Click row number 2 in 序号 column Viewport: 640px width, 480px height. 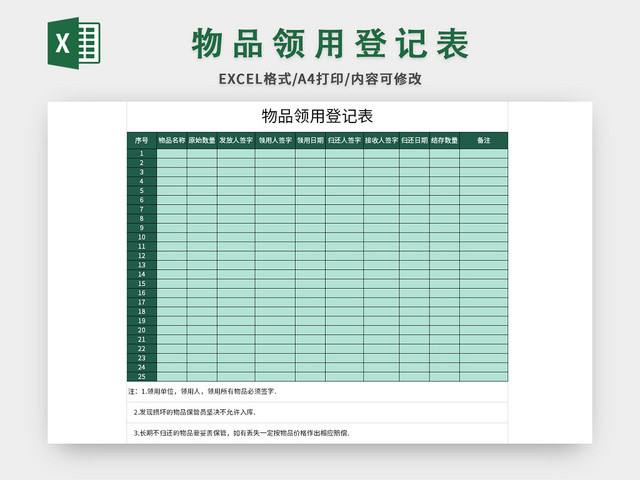point(142,163)
